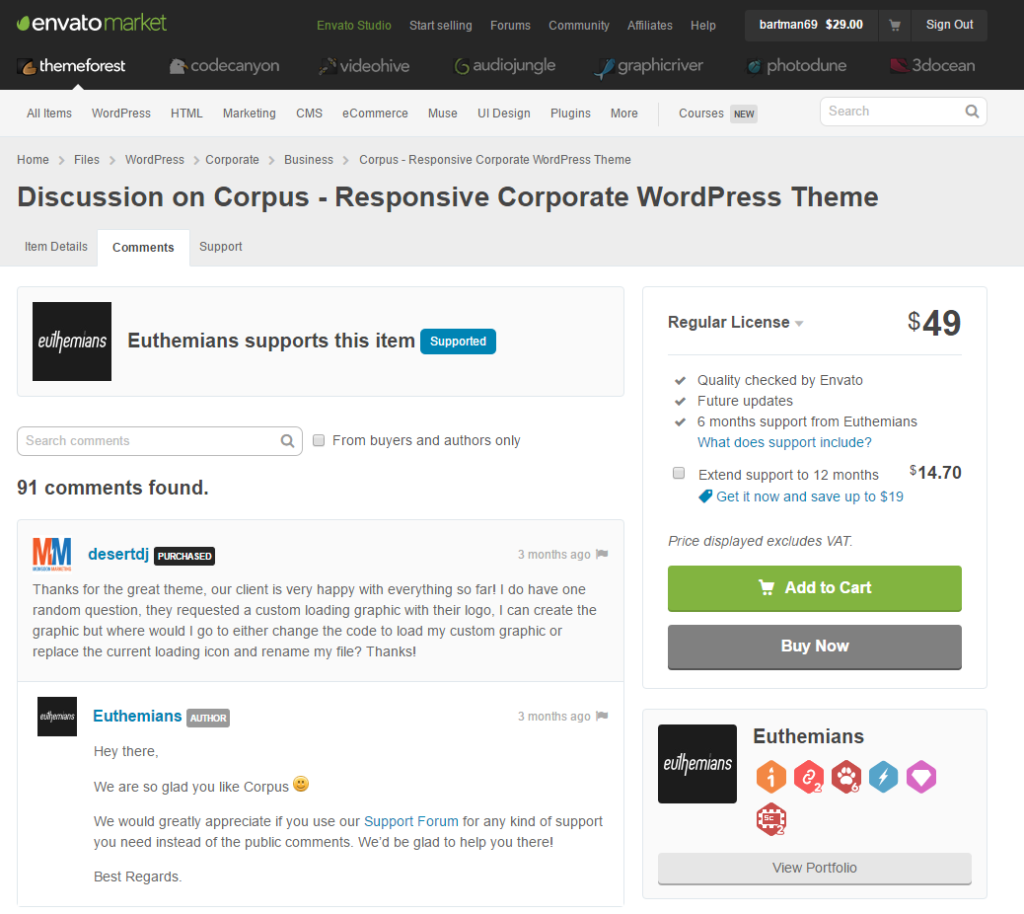
Task: Switch to the CodeCanyon marketplace
Action: [x=225, y=66]
